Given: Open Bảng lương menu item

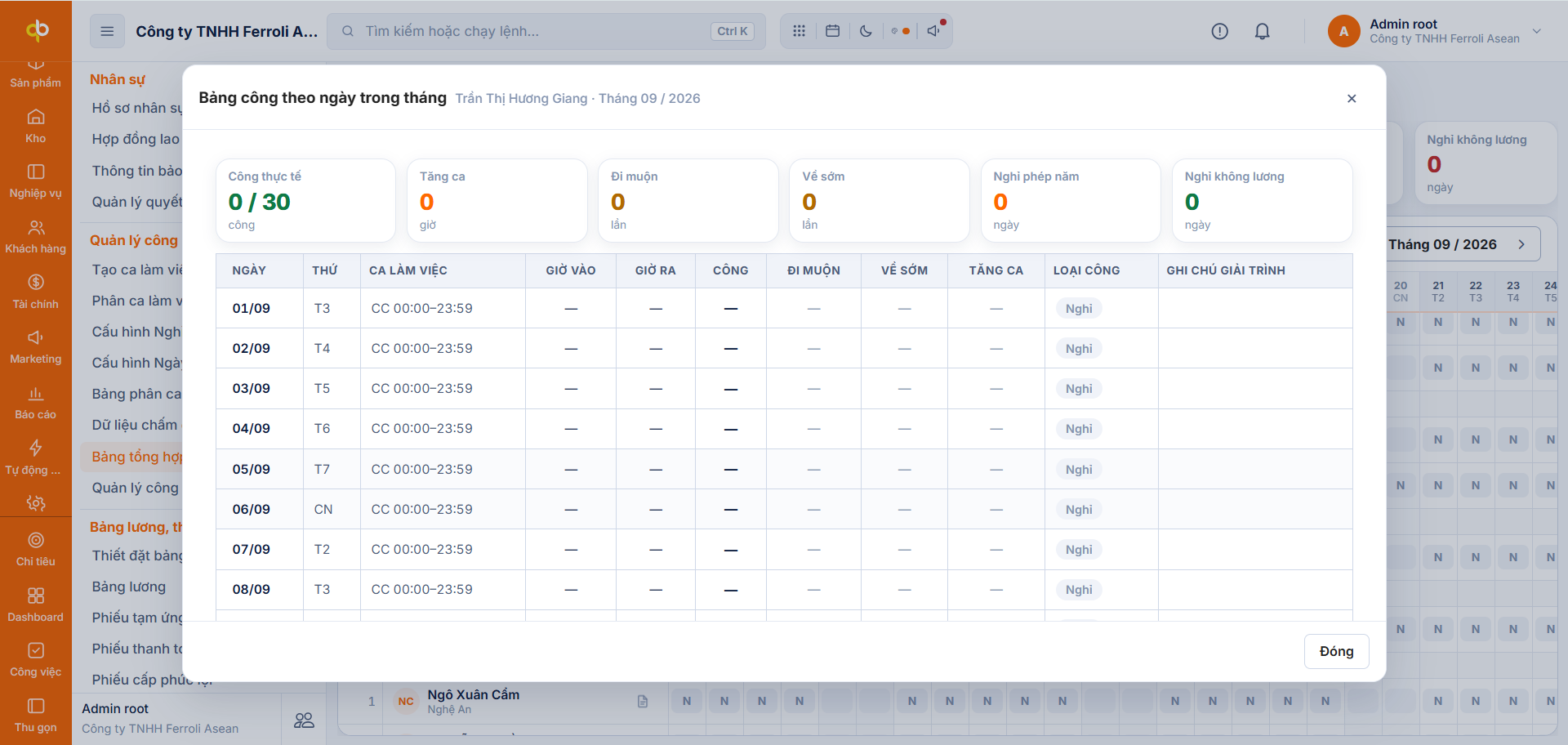Looking at the screenshot, I should coord(129,587).
